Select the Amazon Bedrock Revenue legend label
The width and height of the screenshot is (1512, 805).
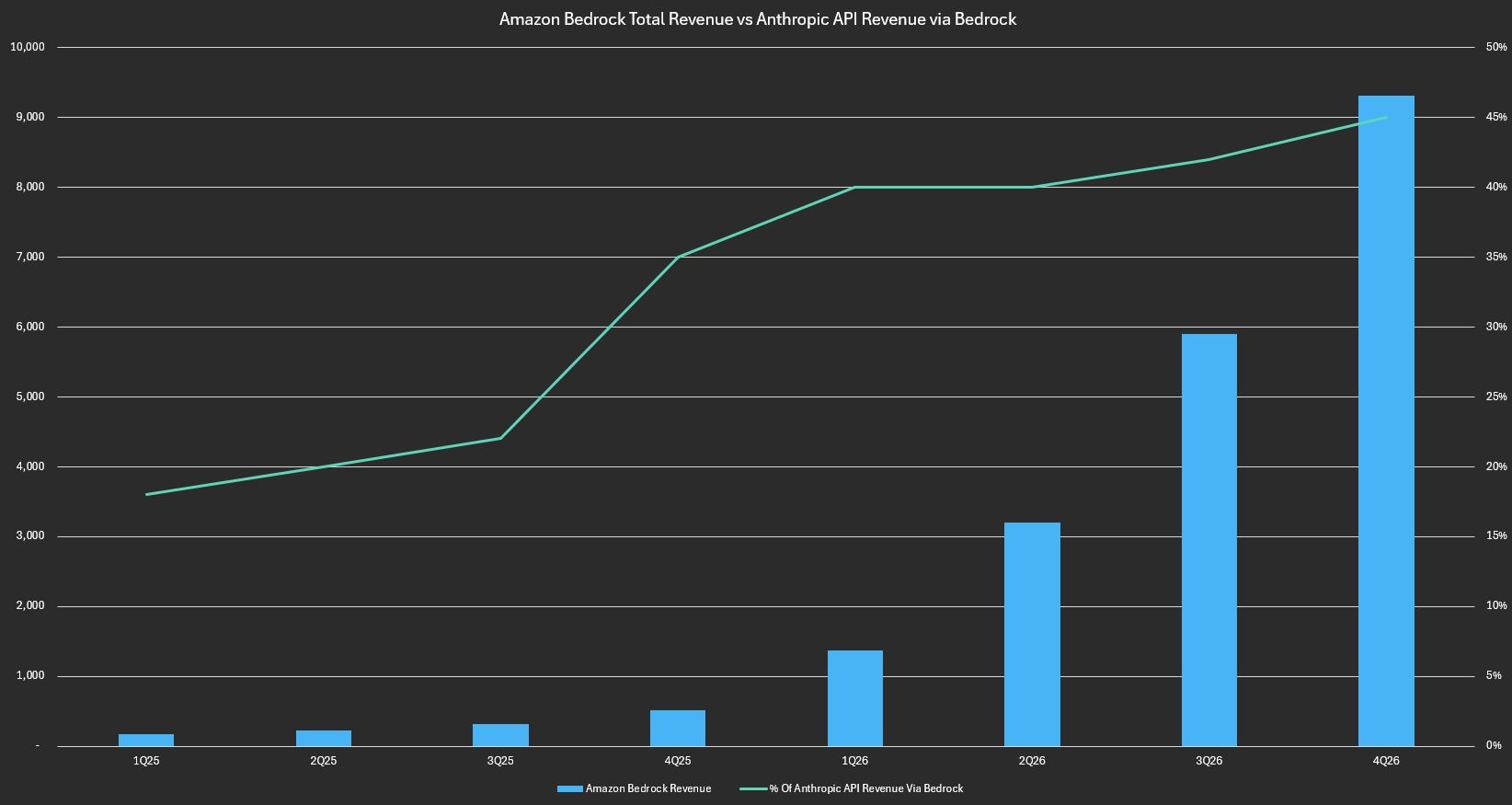tap(648, 788)
